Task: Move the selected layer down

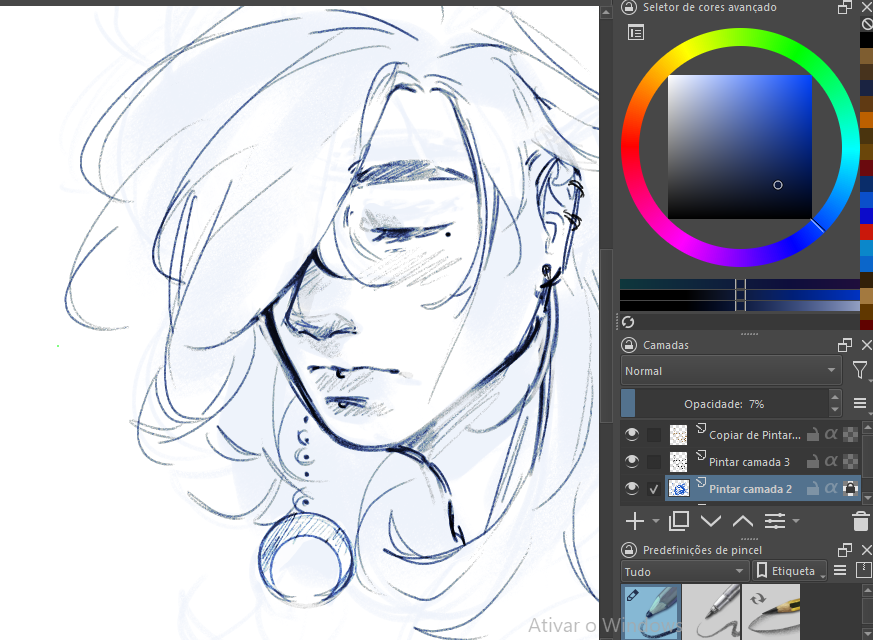Action: point(710,521)
